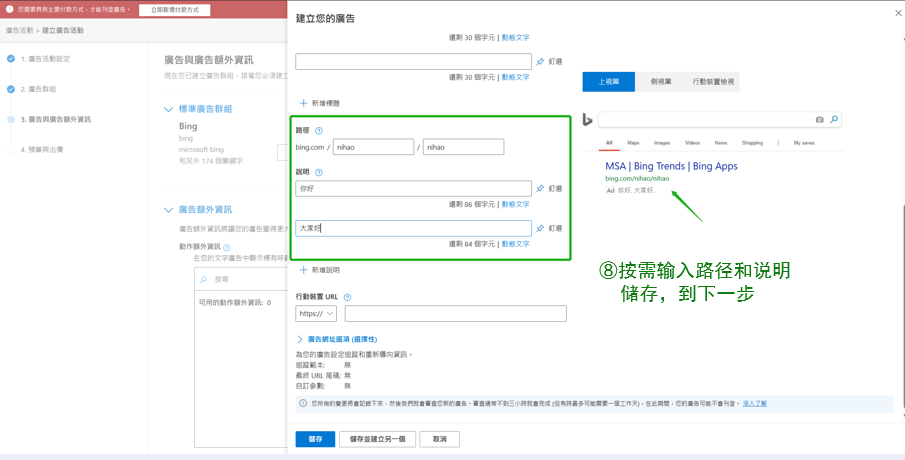Select the News tab in ad preview
905x460 pixels.
coord(720,143)
